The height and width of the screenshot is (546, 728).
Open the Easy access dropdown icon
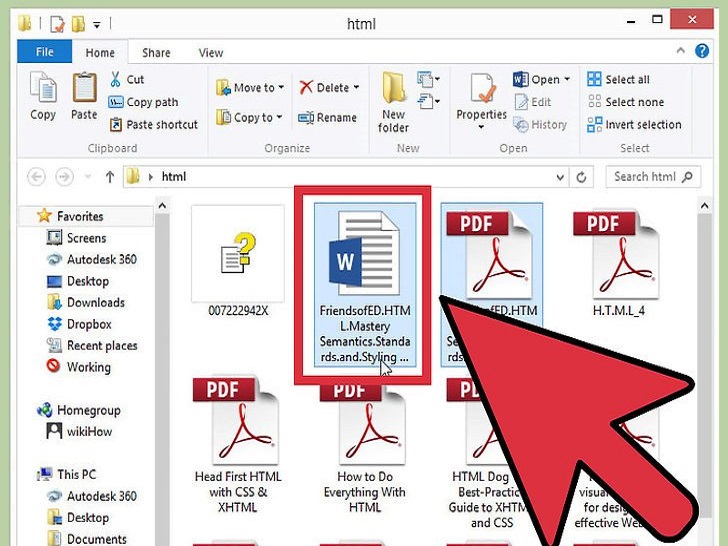pyautogui.click(x=429, y=101)
